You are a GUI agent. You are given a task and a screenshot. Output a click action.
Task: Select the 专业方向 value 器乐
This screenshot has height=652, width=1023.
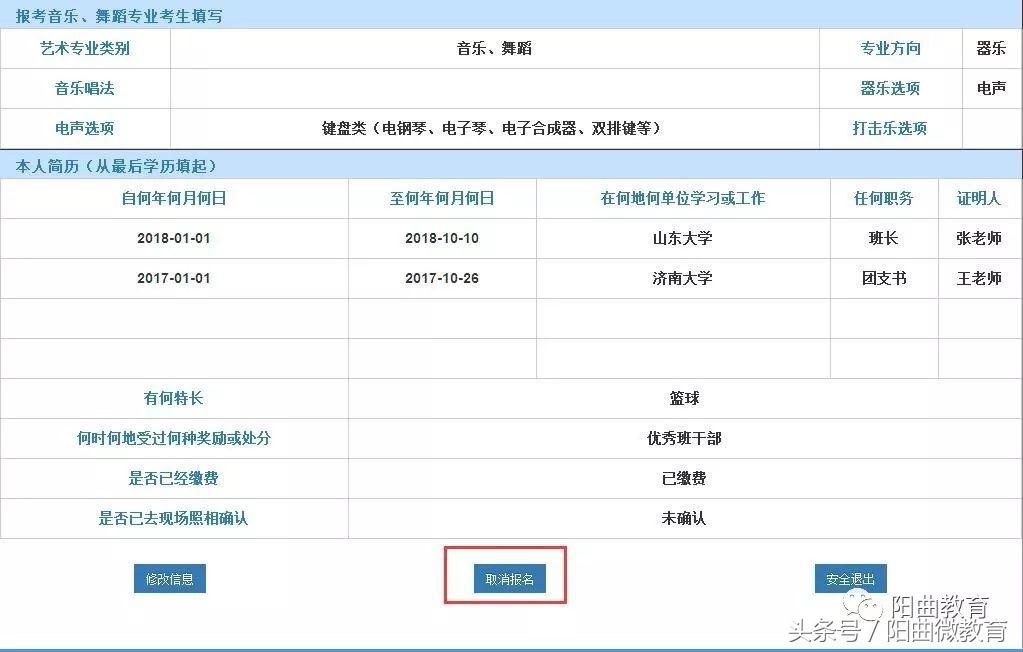point(991,48)
